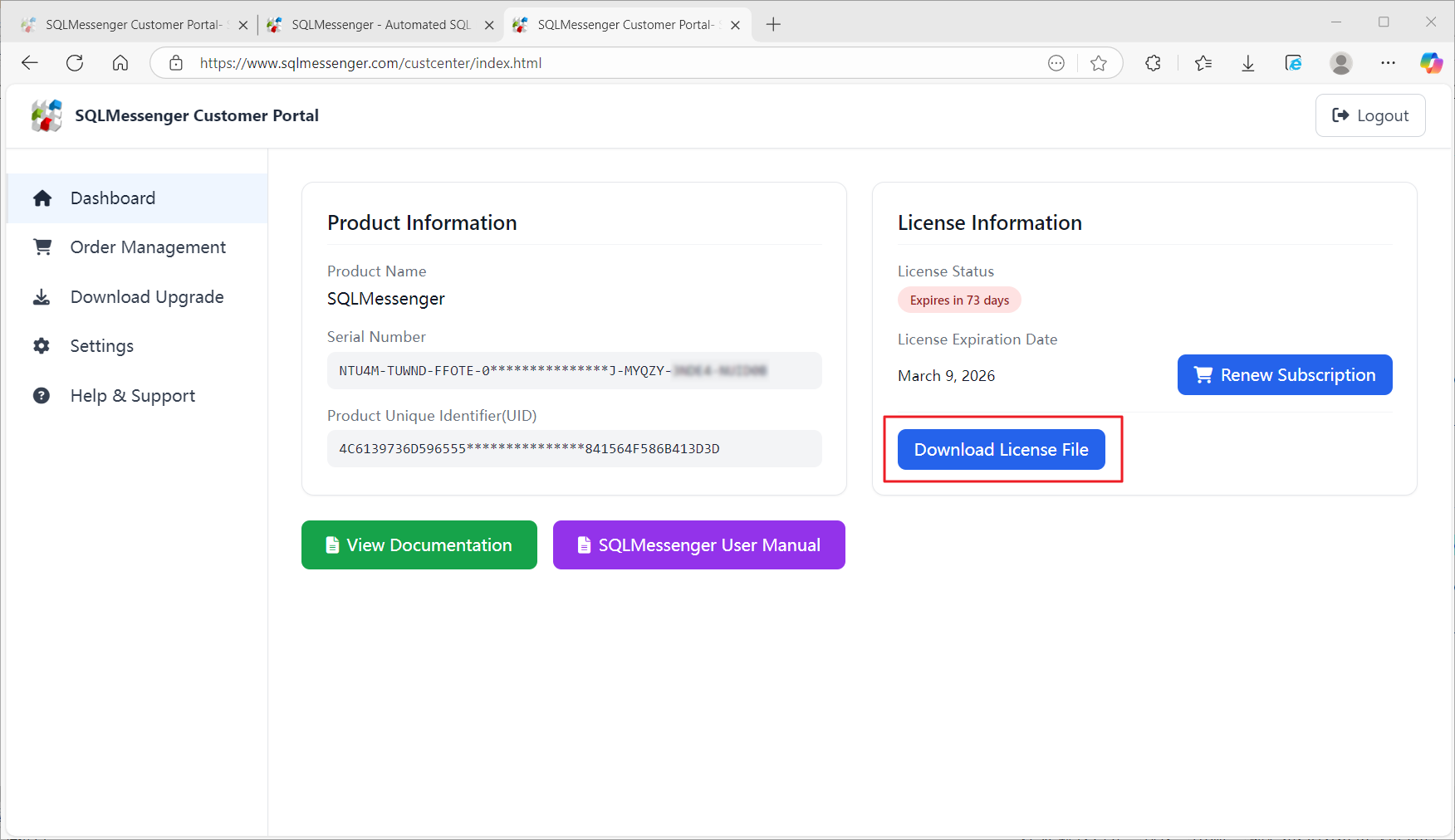Open Order Management in the sidebar
This screenshot has width=1455, height=840.
pos(148,247)
